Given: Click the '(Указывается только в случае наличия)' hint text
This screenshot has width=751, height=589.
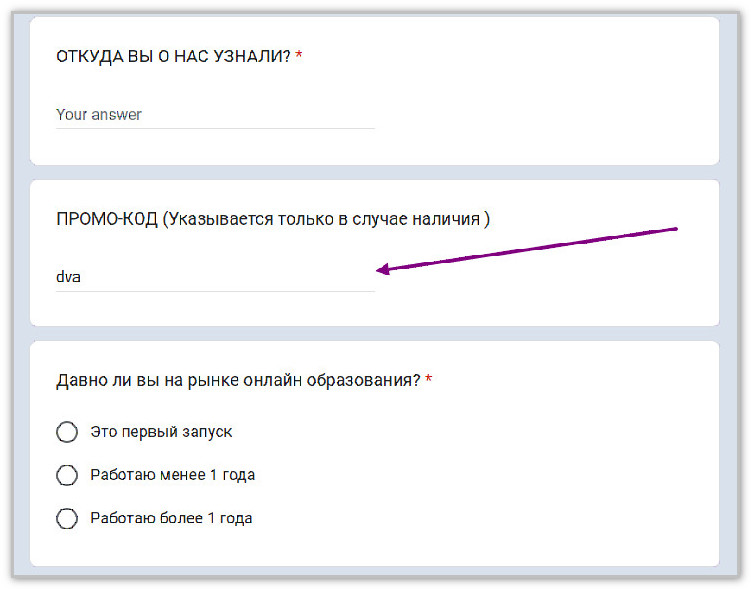Looking at the screenshot, I should pos(326,219).
